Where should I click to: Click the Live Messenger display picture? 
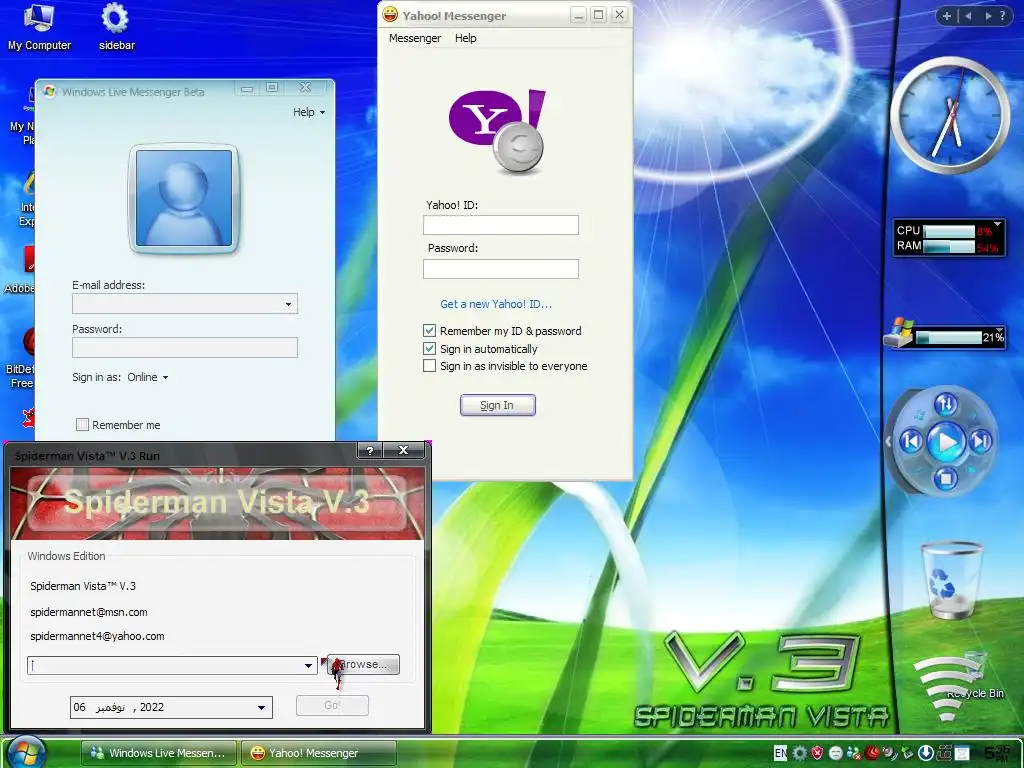pos(184,198)
